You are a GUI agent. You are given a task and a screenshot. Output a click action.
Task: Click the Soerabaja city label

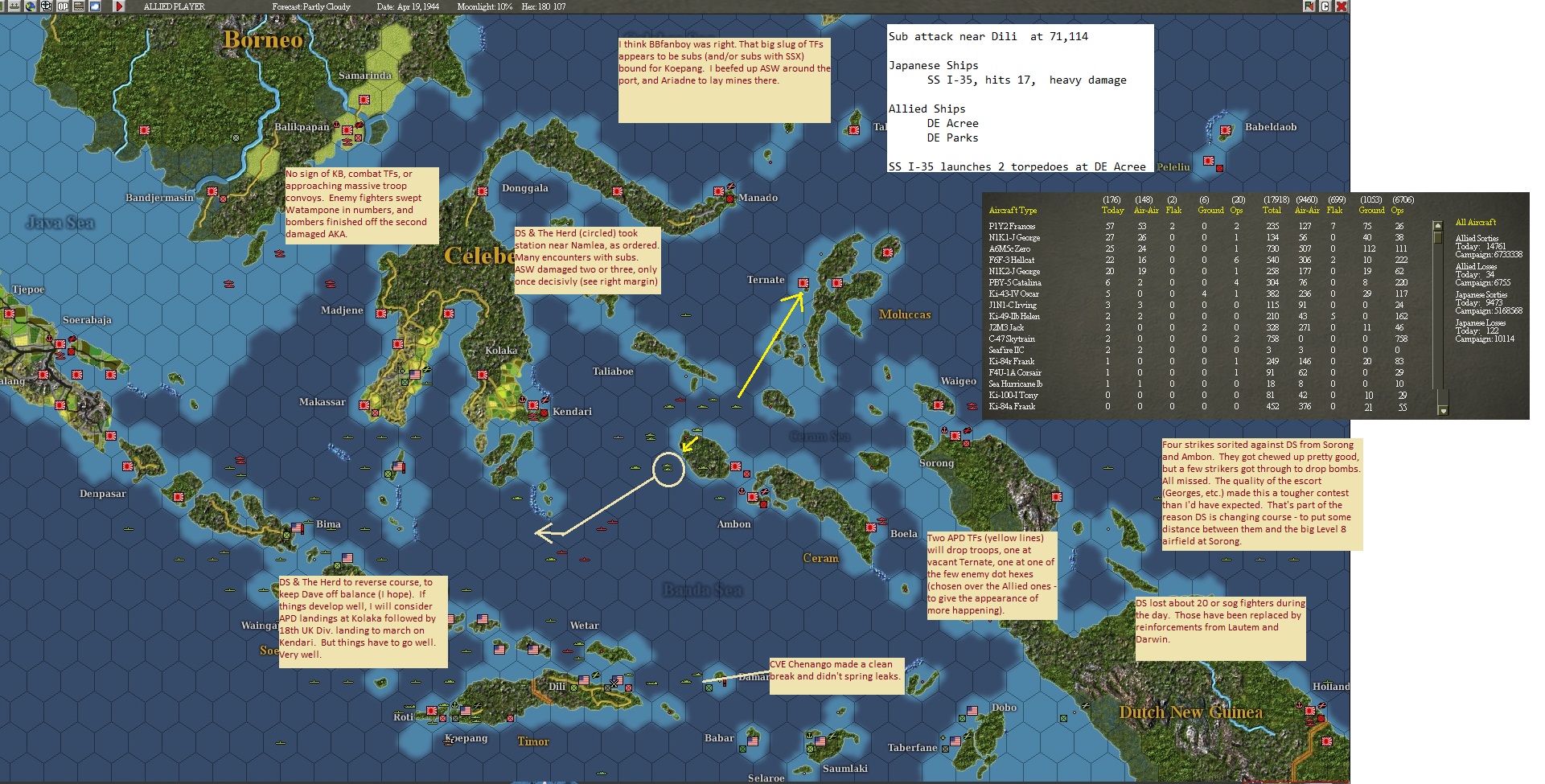pos(87,320)
